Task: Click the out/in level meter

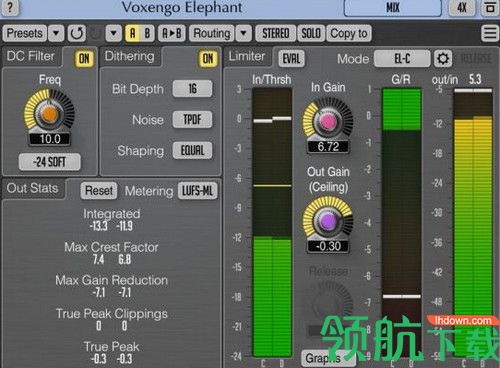Action: coord(473,223)
